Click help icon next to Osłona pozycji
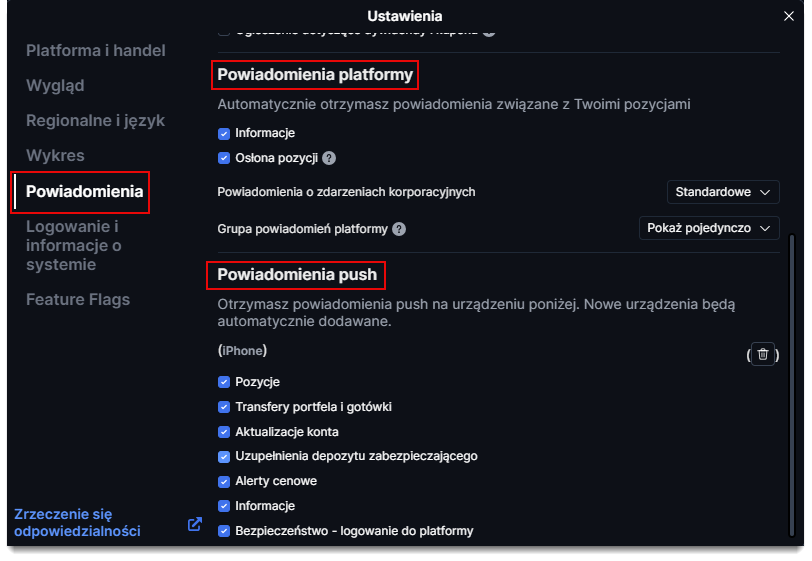 pos(329,158)
